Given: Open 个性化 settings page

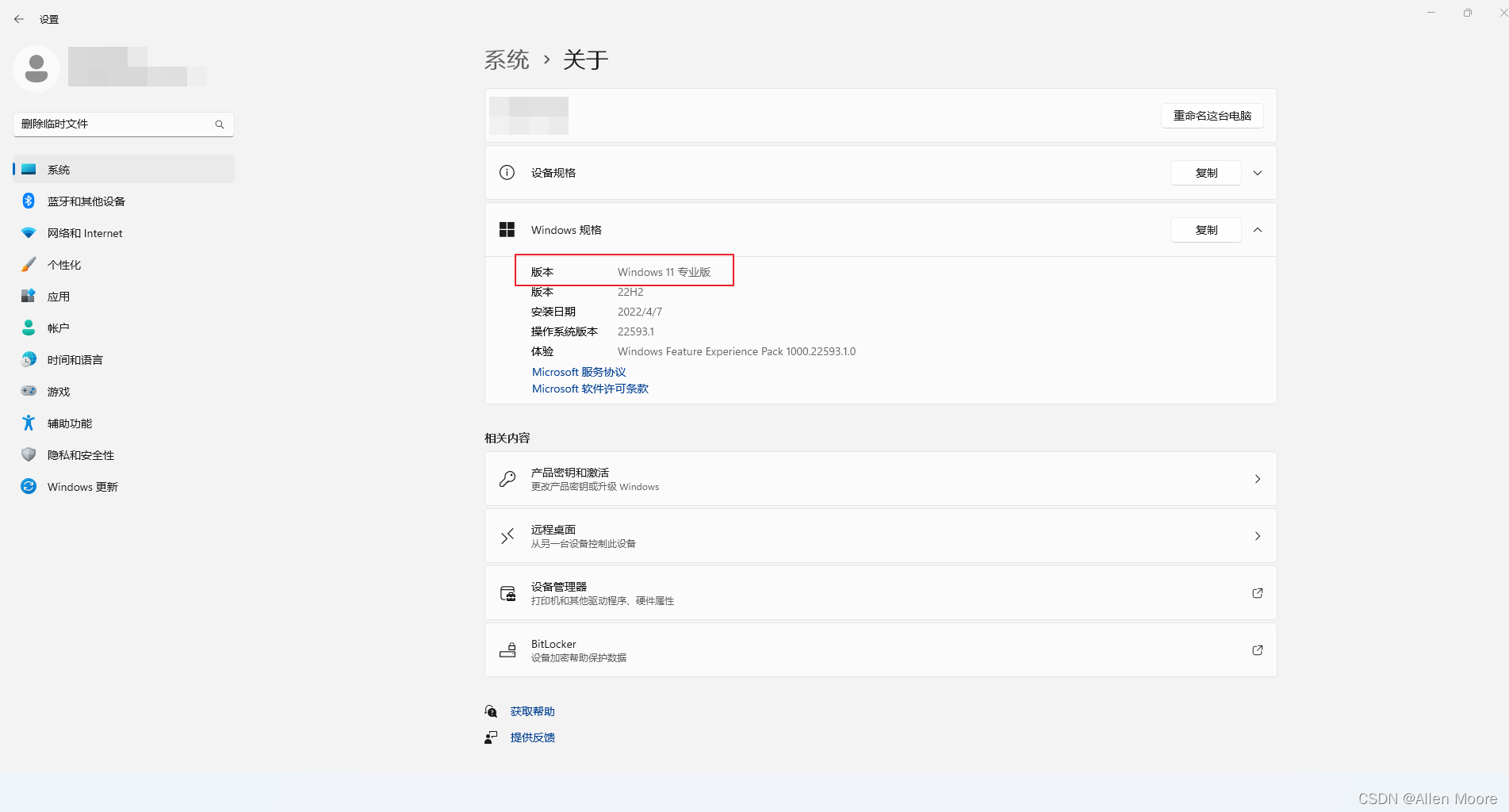Looking at the screenshot, I should 124,264.
